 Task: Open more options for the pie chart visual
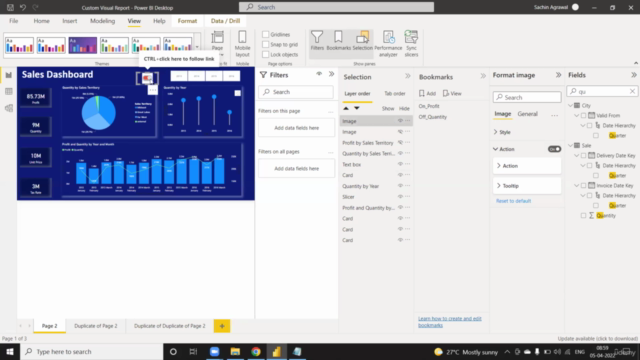(153, 90)
